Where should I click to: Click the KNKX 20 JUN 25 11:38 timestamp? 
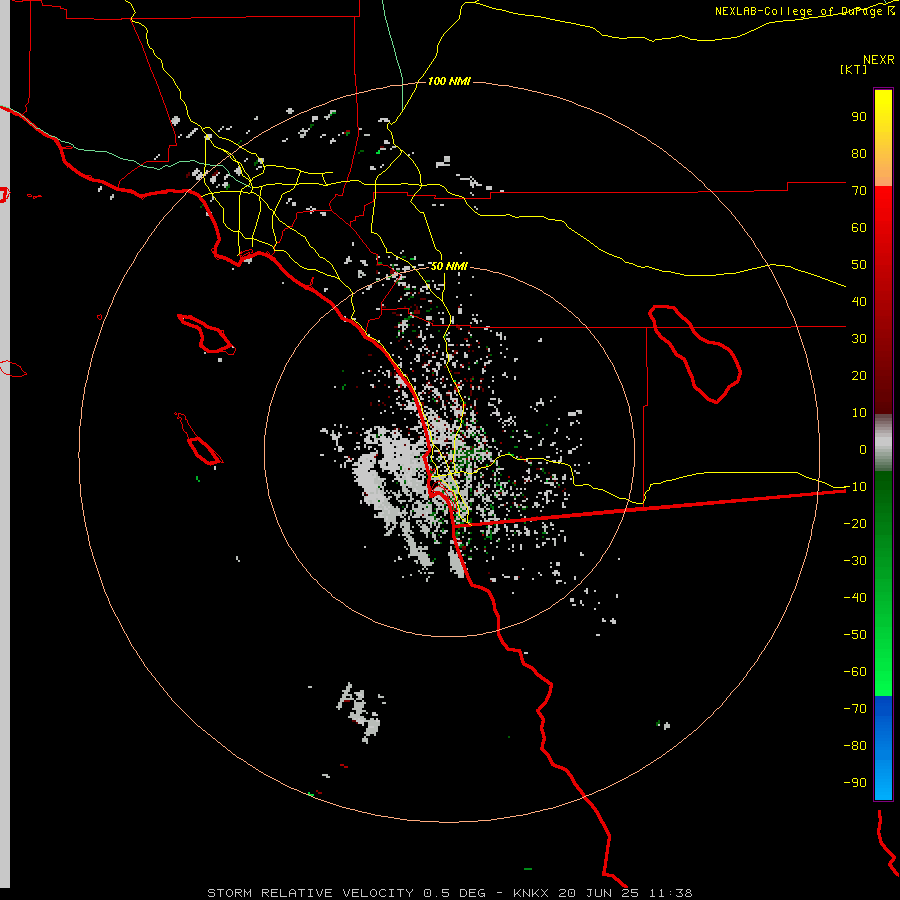coord(603,893)
